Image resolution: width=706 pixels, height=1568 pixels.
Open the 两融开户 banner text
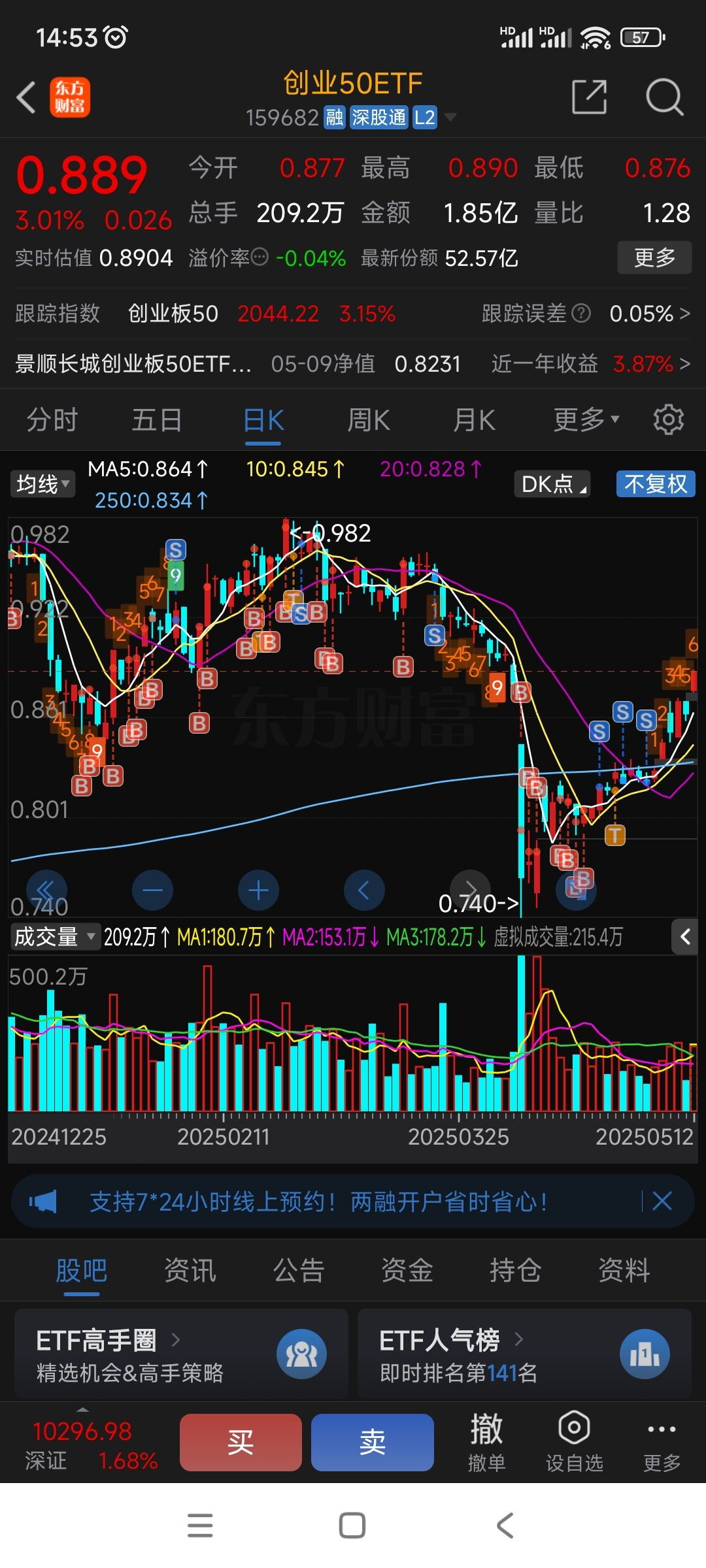click(318, 1201)
